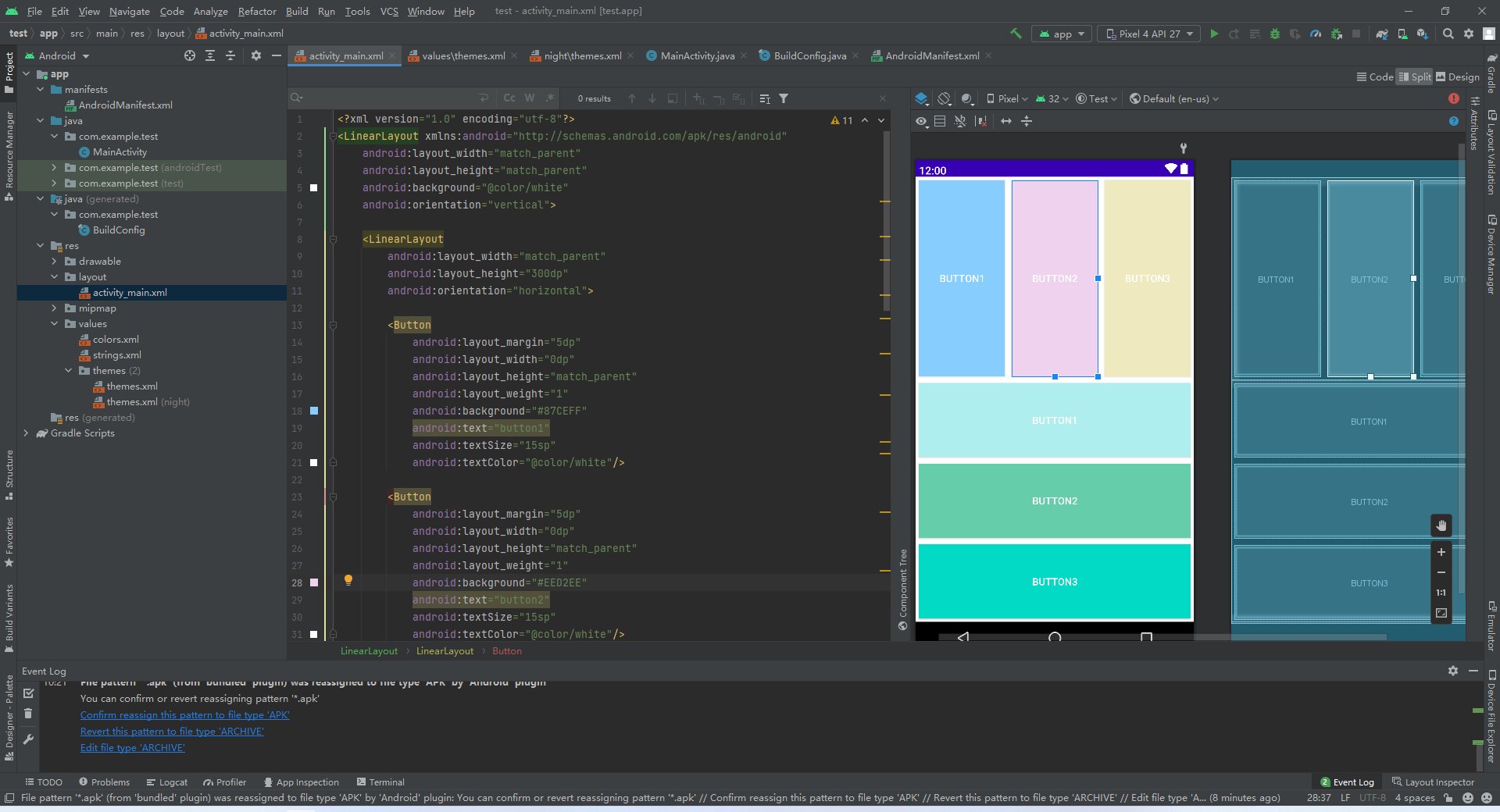Open the API 32 version dropdown
The width and height of the screenshot is (1500, 812).
[x=1052, y=98]
